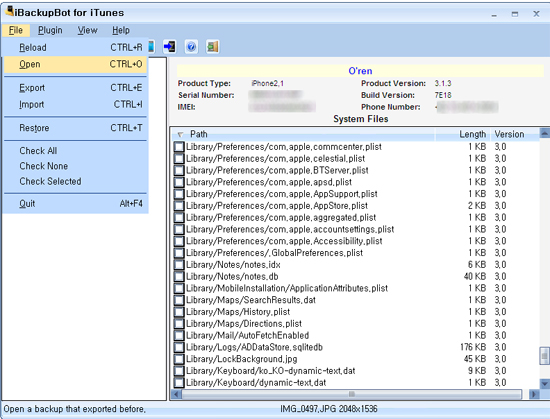Screen dimensions: 550x419
Task: Check the com.apple.Accessibility.plist checkbox
Action: (179, 241)
